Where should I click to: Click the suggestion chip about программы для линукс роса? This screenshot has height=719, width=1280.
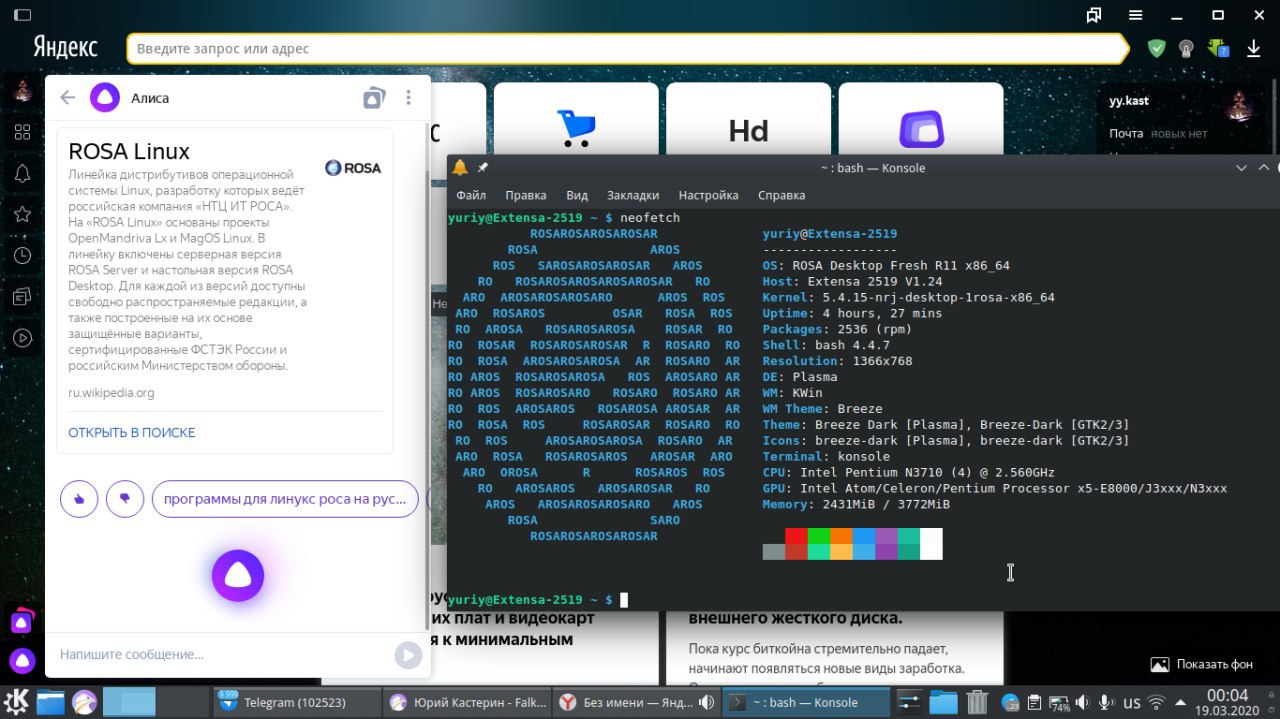[x=285, y=498]
